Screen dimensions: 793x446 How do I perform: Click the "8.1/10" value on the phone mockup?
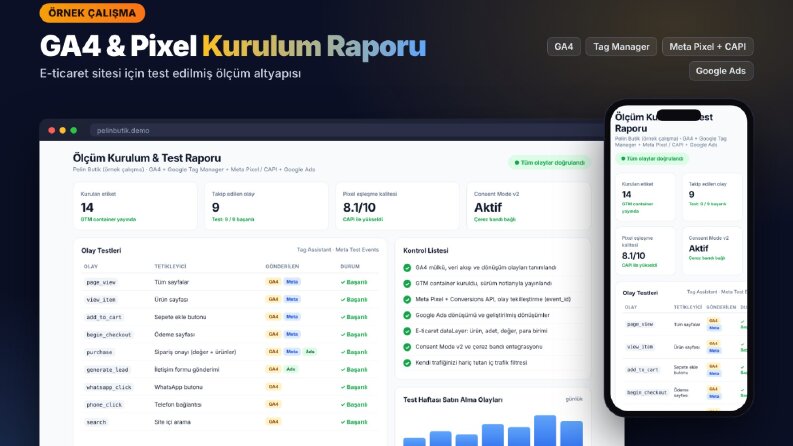point(633,256)
